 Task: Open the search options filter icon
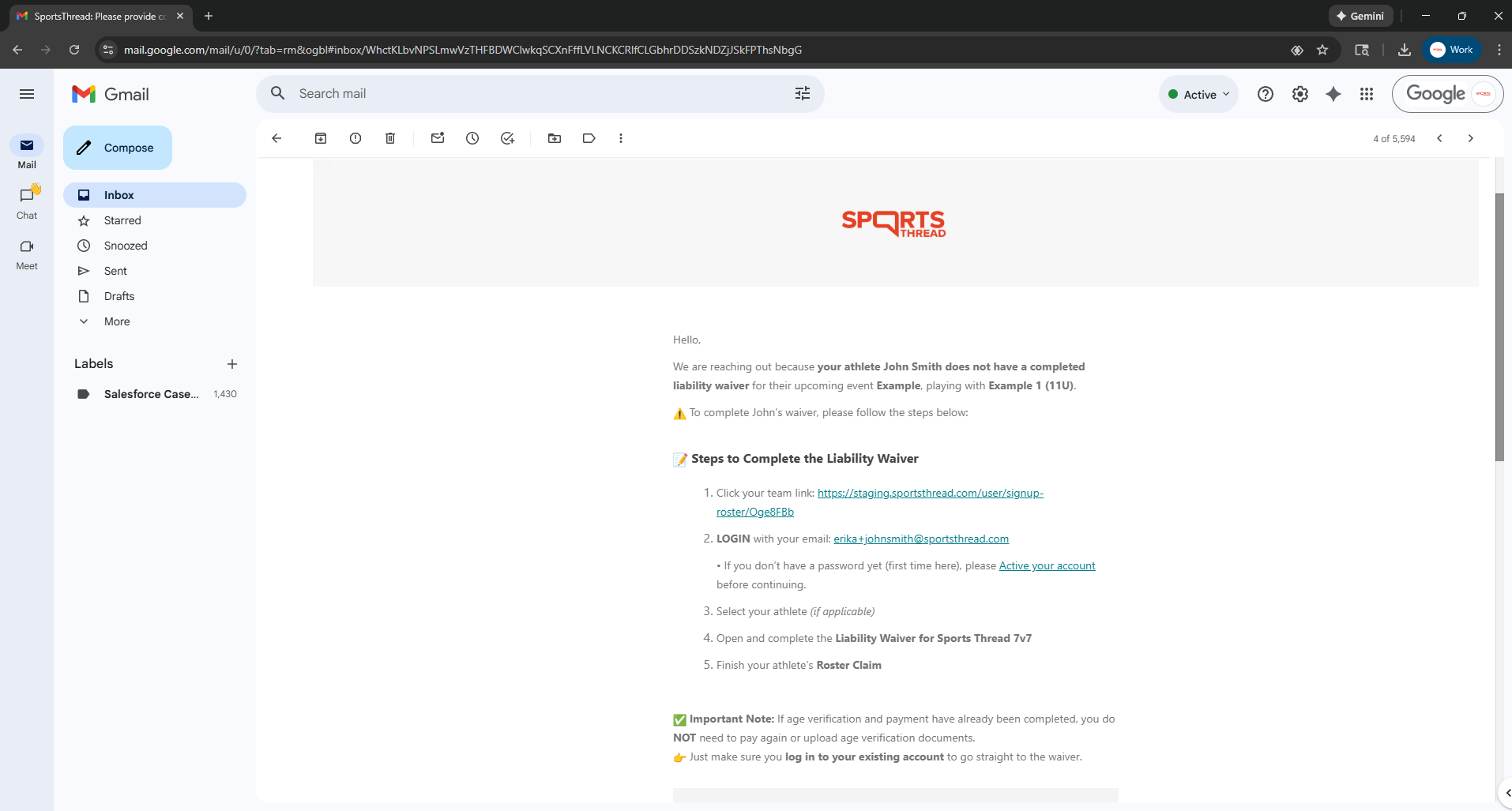click(803, 93)
